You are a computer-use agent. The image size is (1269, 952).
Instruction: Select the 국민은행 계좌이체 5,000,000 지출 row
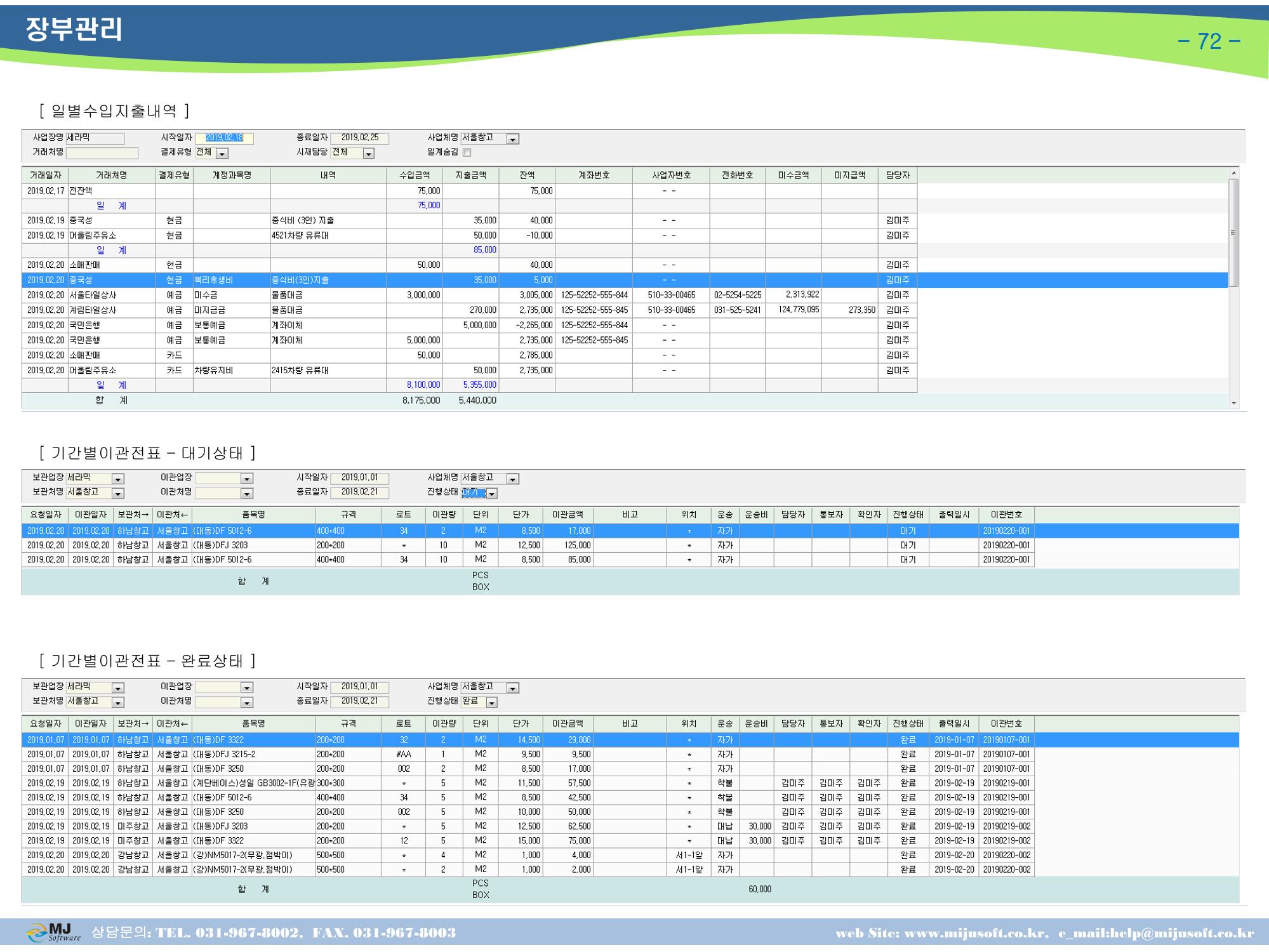[470, 325]
